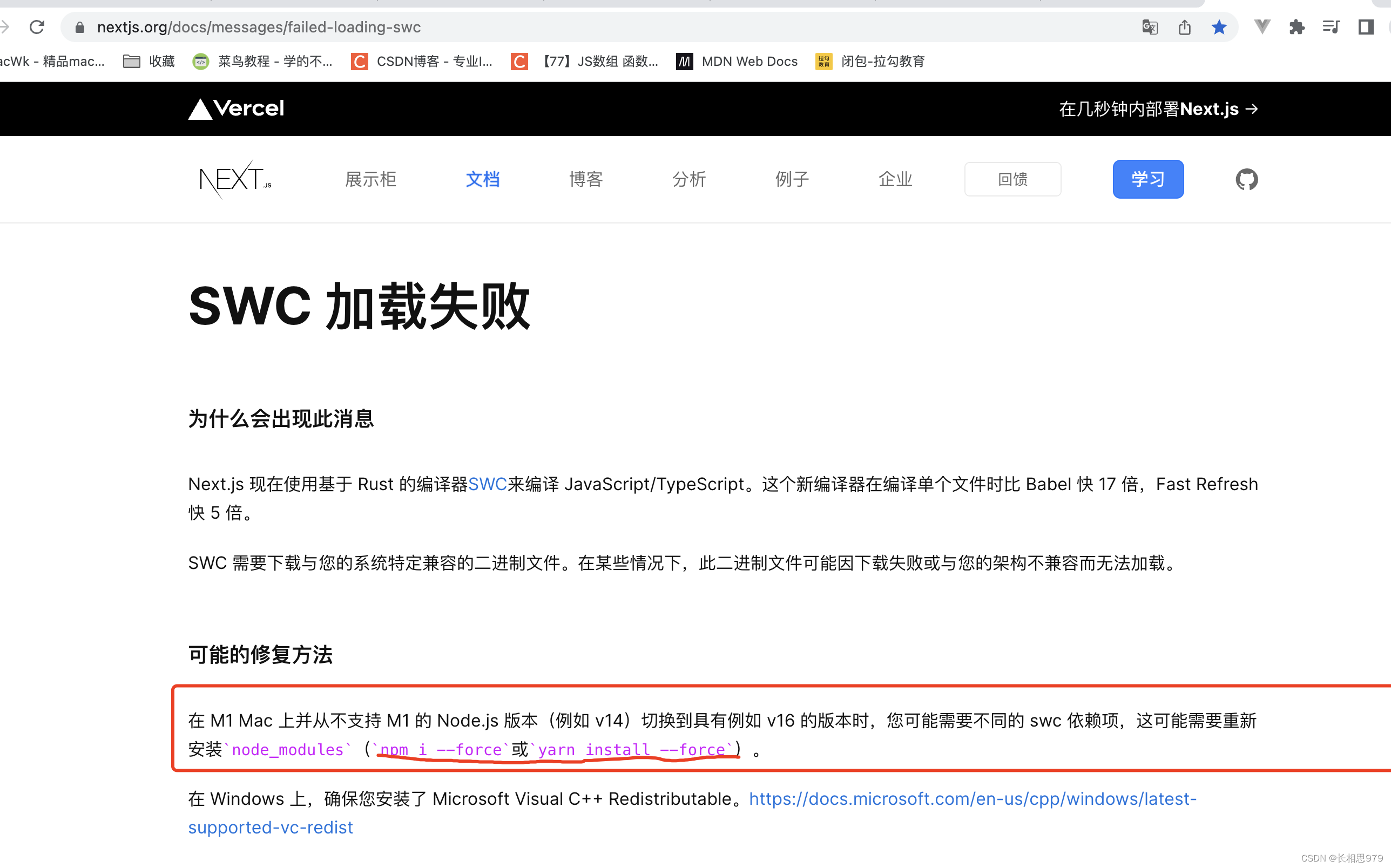This screenshot has height=868, width=1391.
Task: Click the node_modules code text
Action: 288,749
